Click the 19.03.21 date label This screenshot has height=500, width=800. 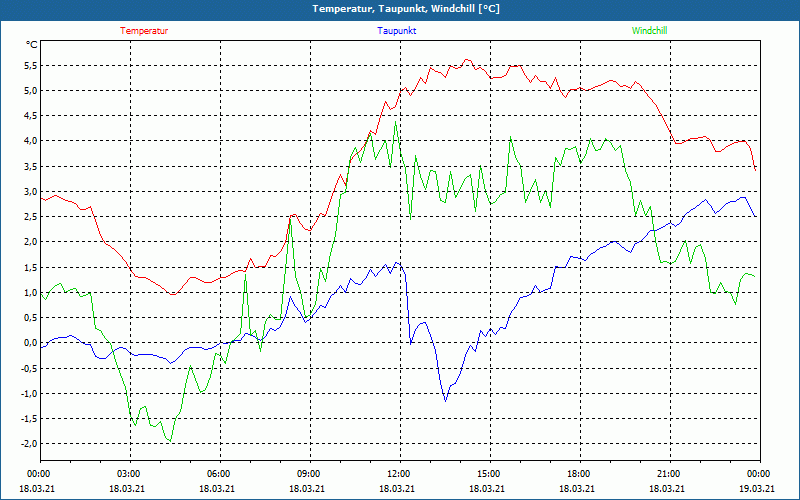pyautogui.click(x=757, y=488)
